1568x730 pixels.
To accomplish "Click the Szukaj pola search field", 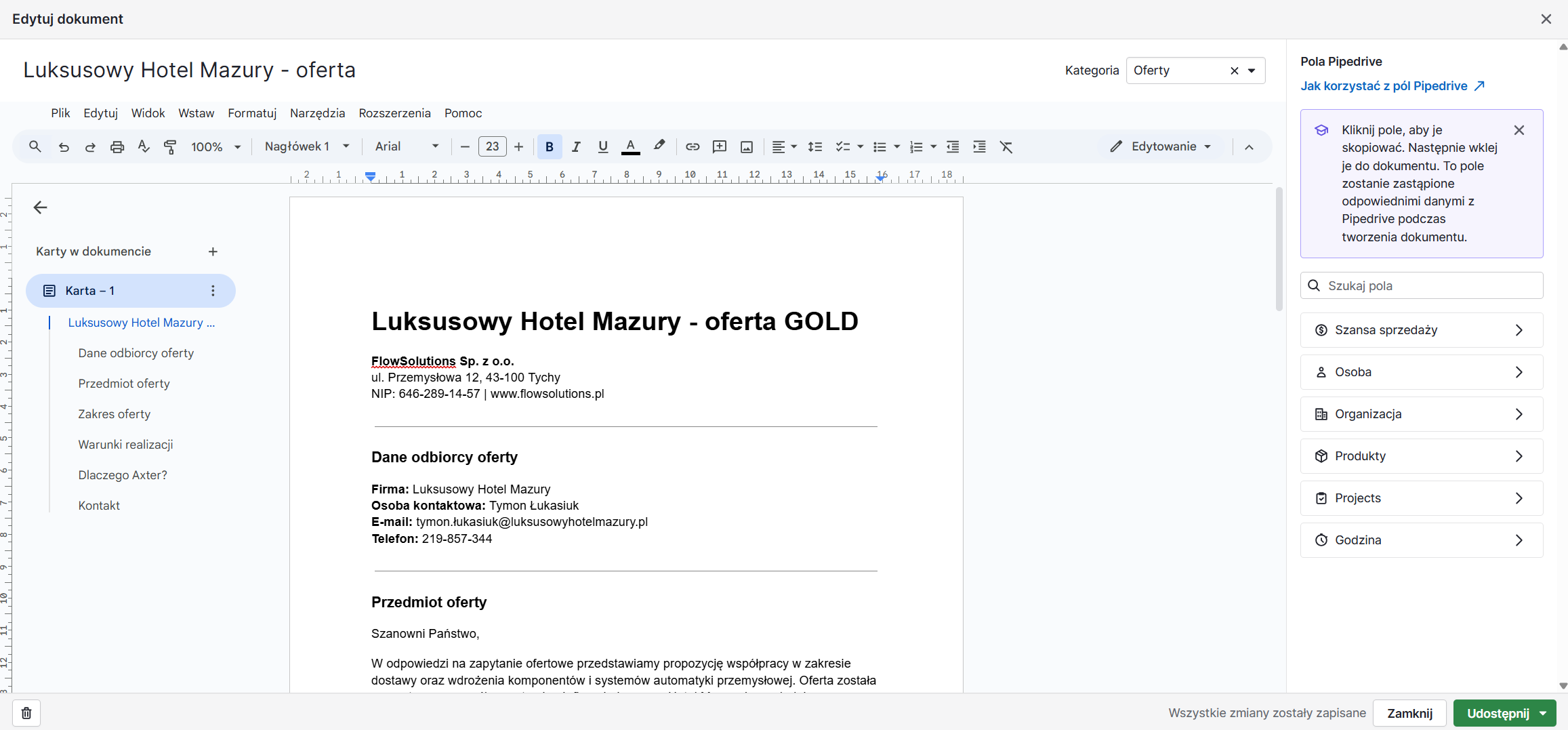I will (x=1422, y=285).
